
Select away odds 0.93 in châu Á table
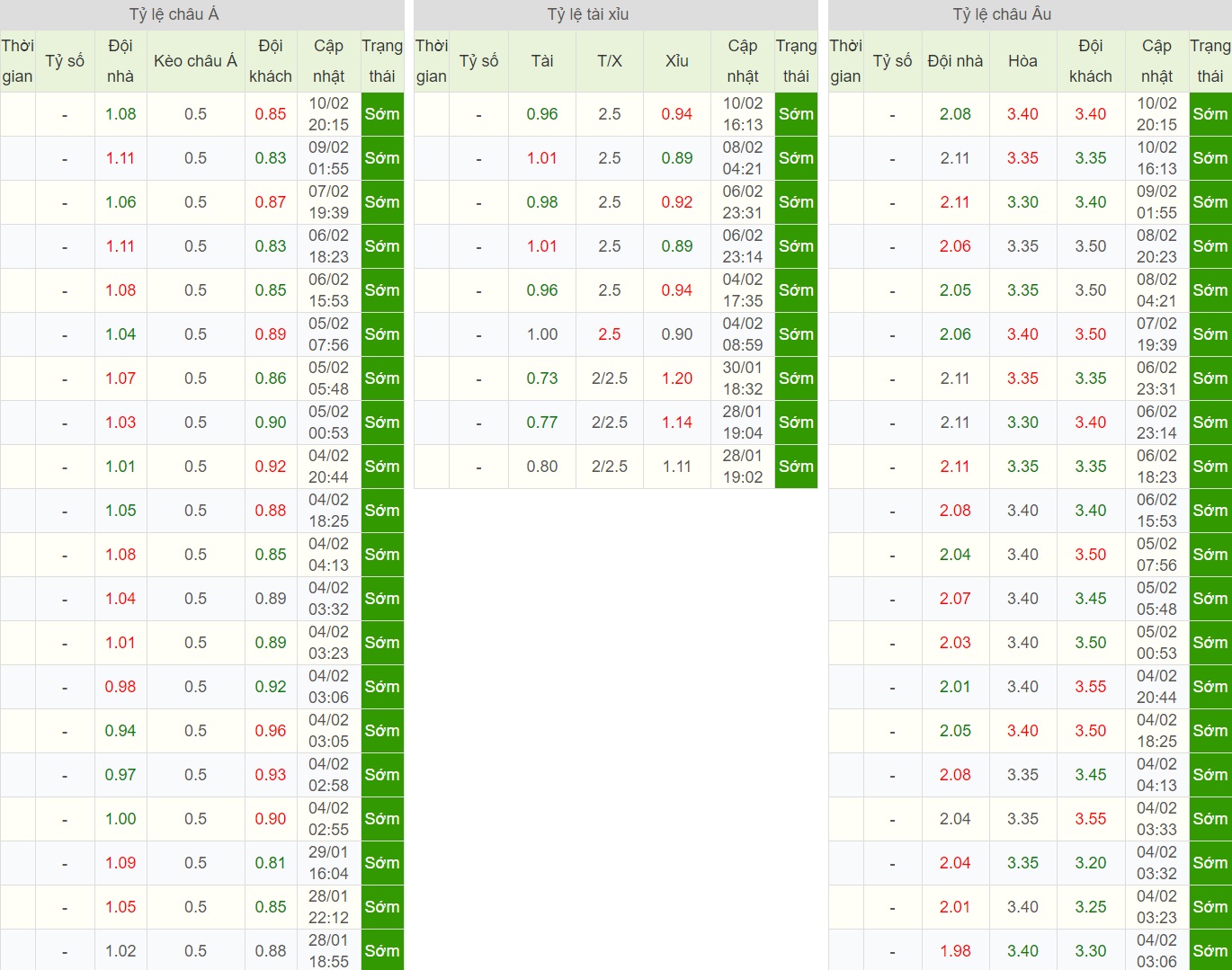click(x=271, y=775)
